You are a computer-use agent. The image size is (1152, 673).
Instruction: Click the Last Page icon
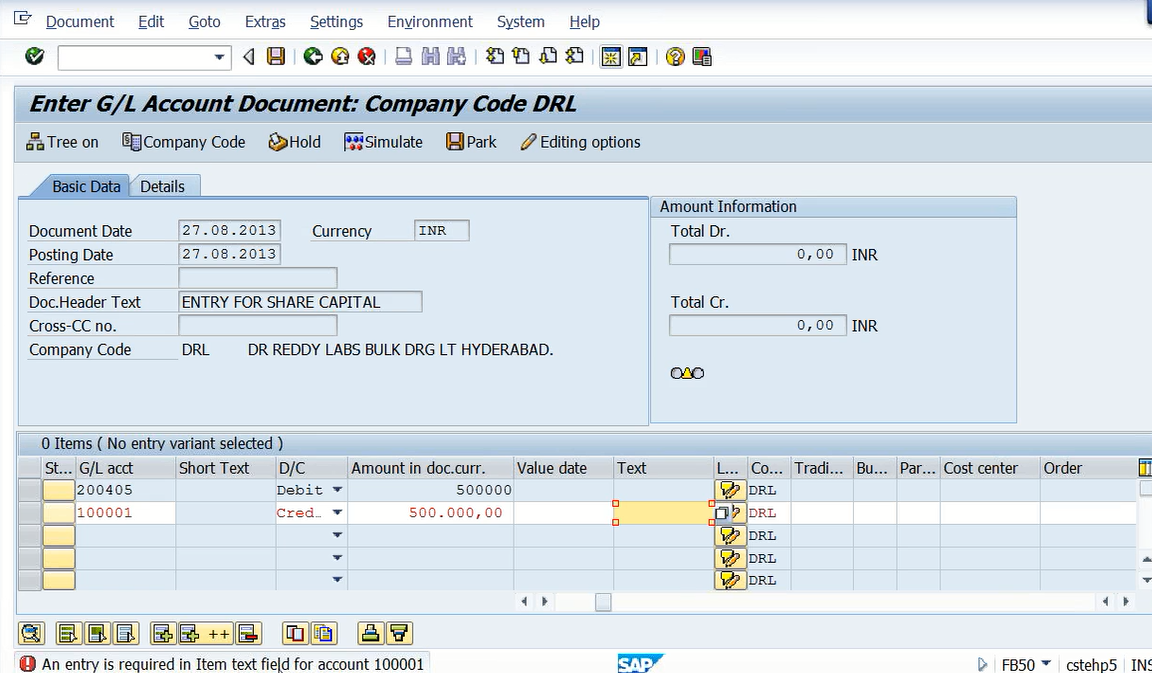point(574,57)
